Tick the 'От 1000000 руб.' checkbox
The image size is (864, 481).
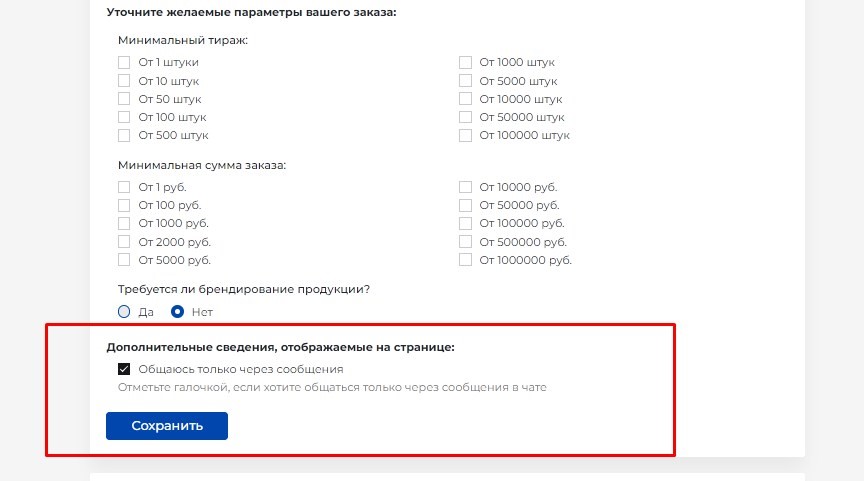click(x=465, y=260)
